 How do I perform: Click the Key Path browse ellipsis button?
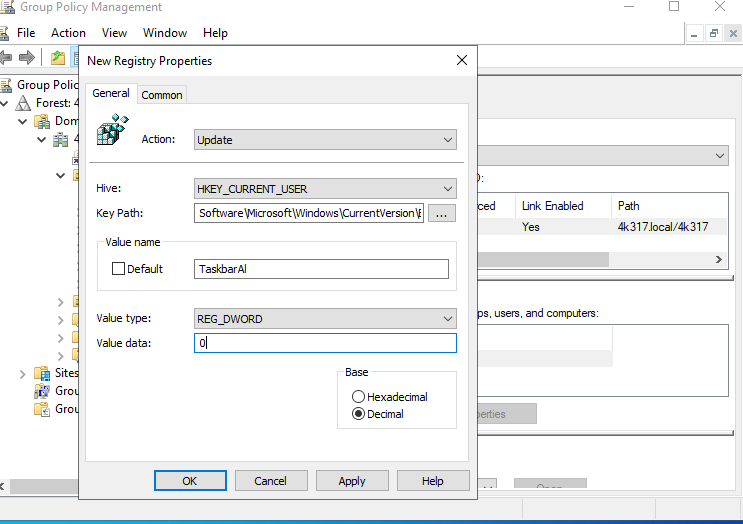point(442,213)
